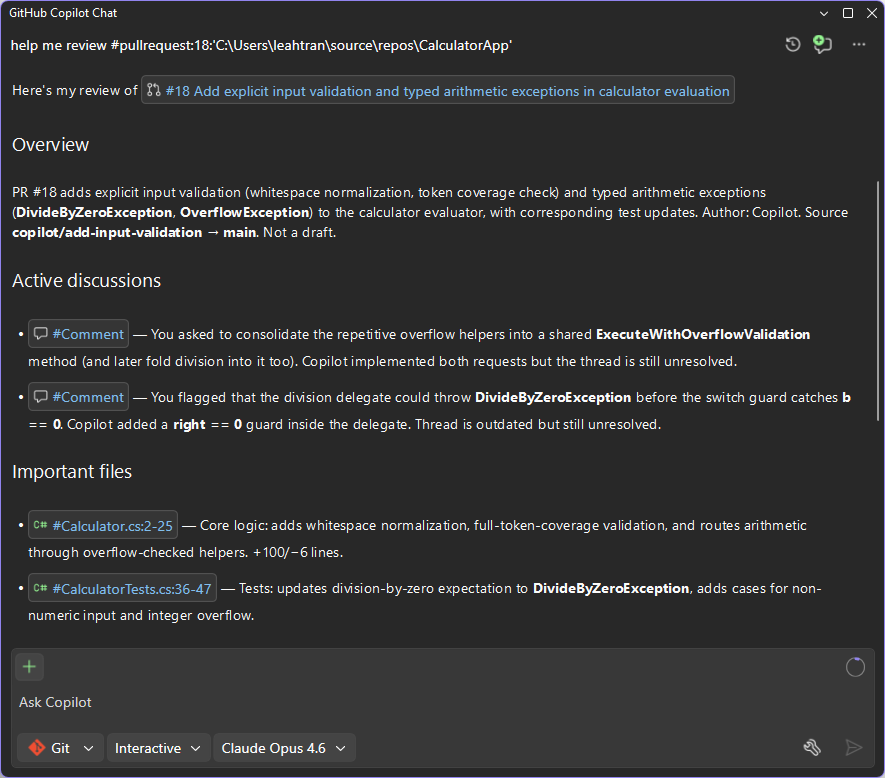Click the send message arrow
This screenshot has width=885, height=778.
pos(853,748)
